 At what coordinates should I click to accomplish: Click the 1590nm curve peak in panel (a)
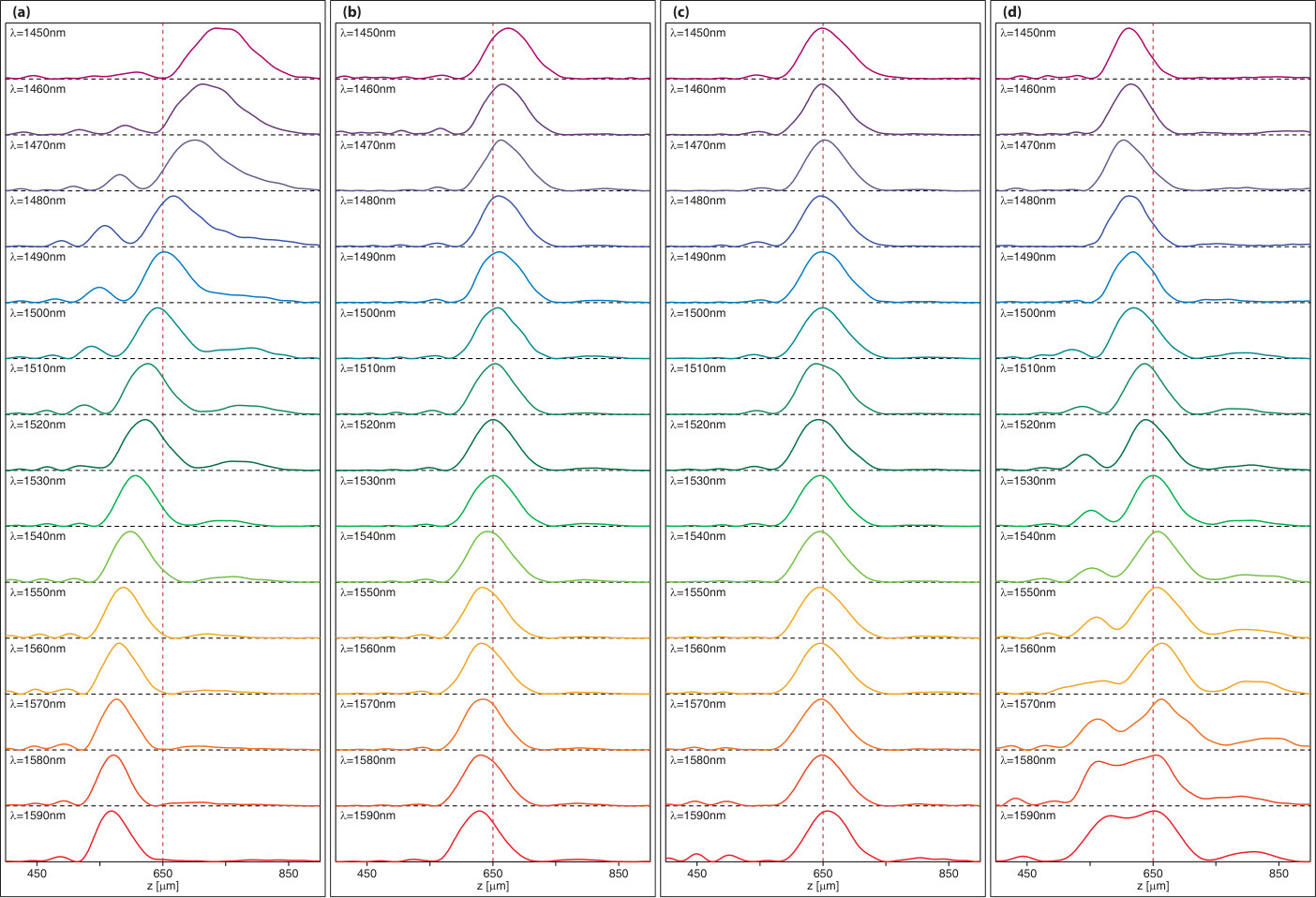coord(111,811)
